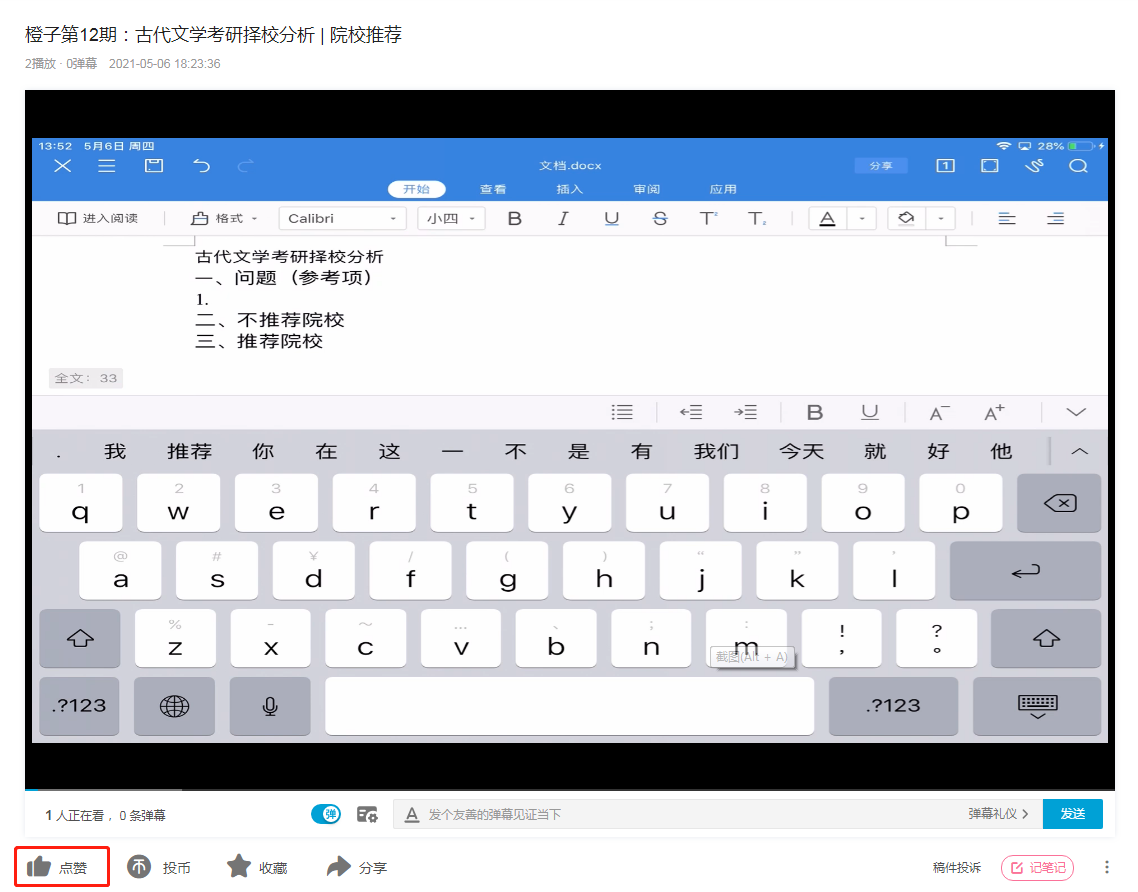Click increase font size A+ icon

(994, 412)
